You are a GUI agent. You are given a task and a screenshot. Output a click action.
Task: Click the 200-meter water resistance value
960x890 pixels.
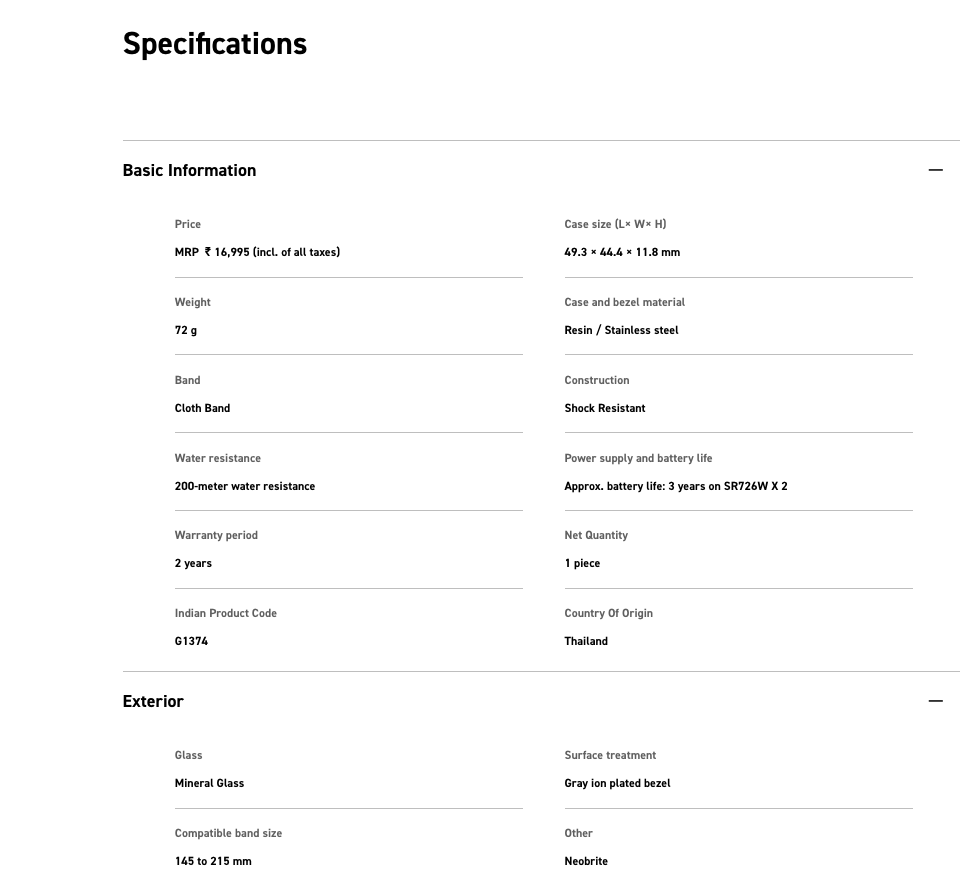pos(245,486)
